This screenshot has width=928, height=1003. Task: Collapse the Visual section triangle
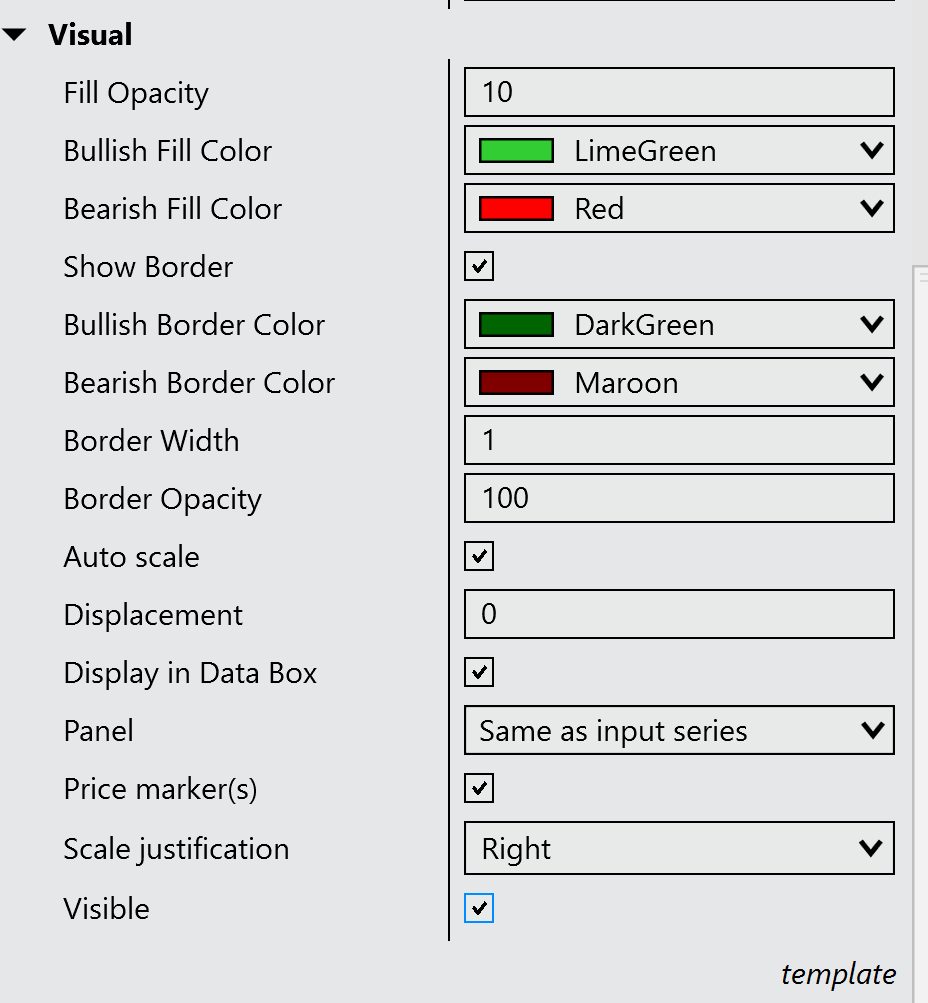(x=14, y=36)
